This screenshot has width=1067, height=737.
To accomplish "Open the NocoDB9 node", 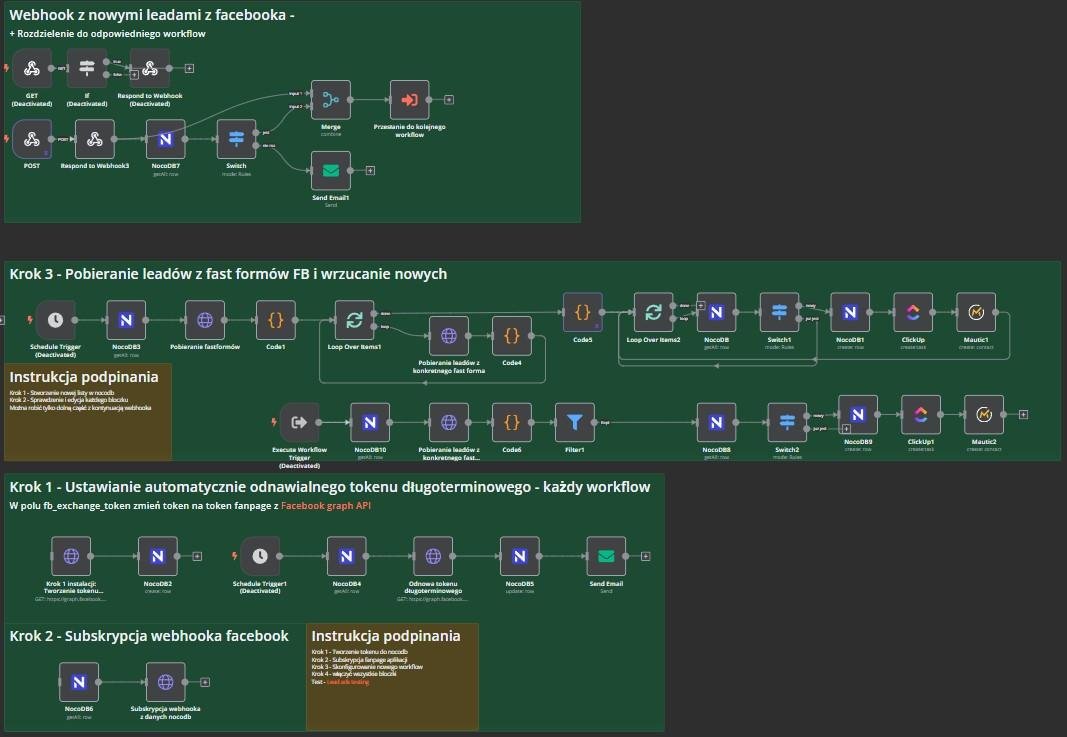I will [x=858, y=414].
